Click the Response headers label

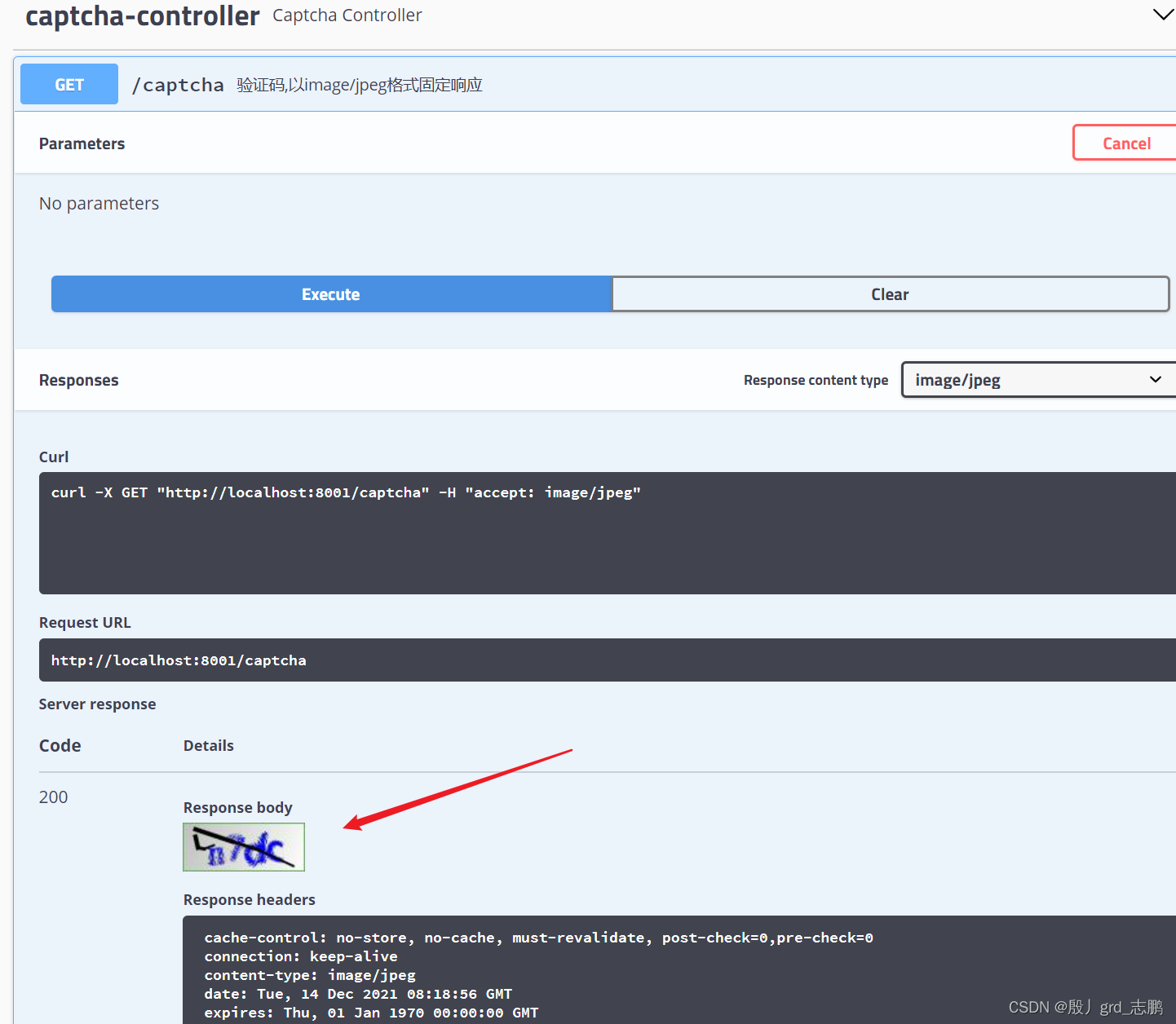pyautogui.click(x=250, y=899)
